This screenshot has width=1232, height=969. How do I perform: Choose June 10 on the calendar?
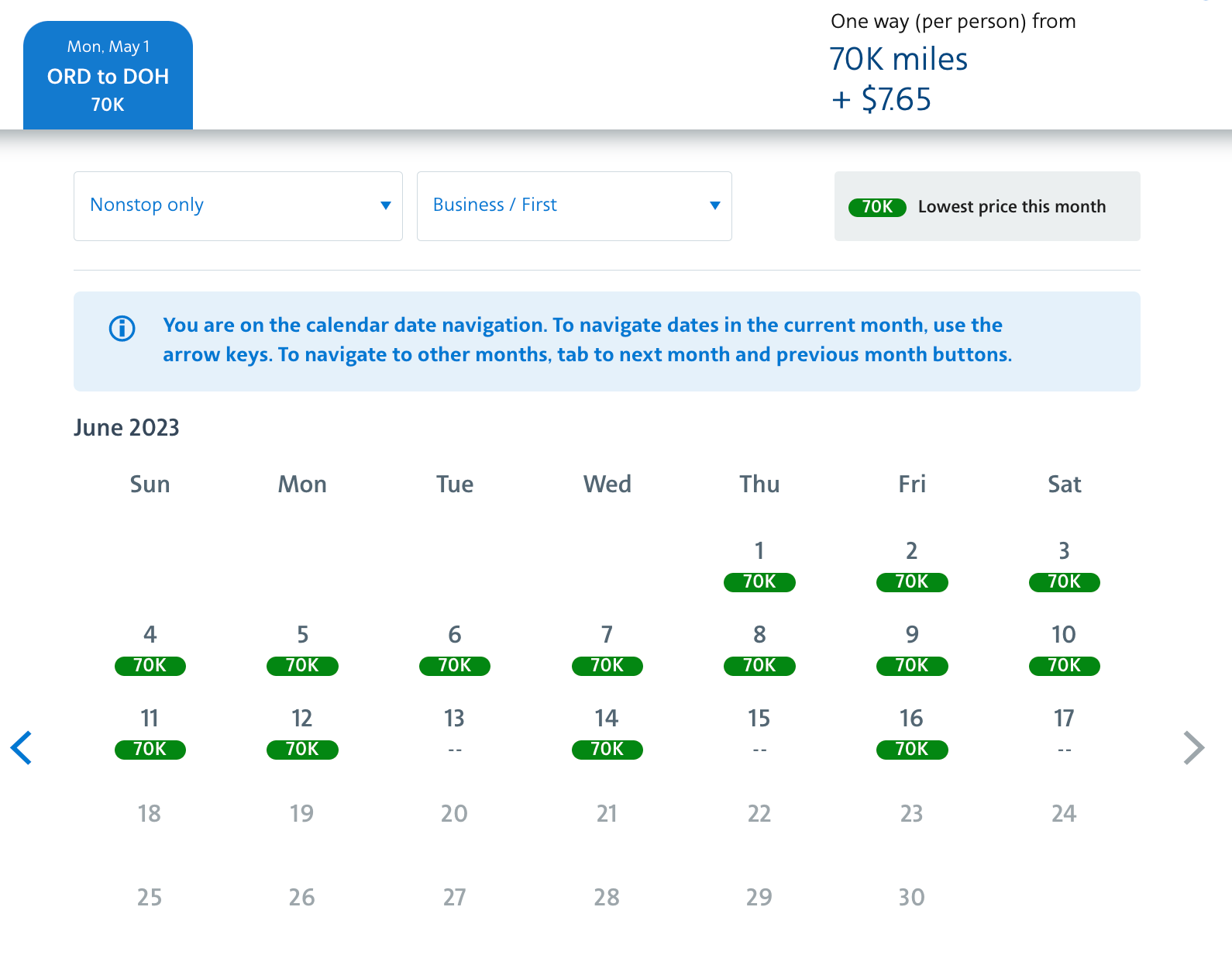pyautogui.click(x=1064, y=650)
